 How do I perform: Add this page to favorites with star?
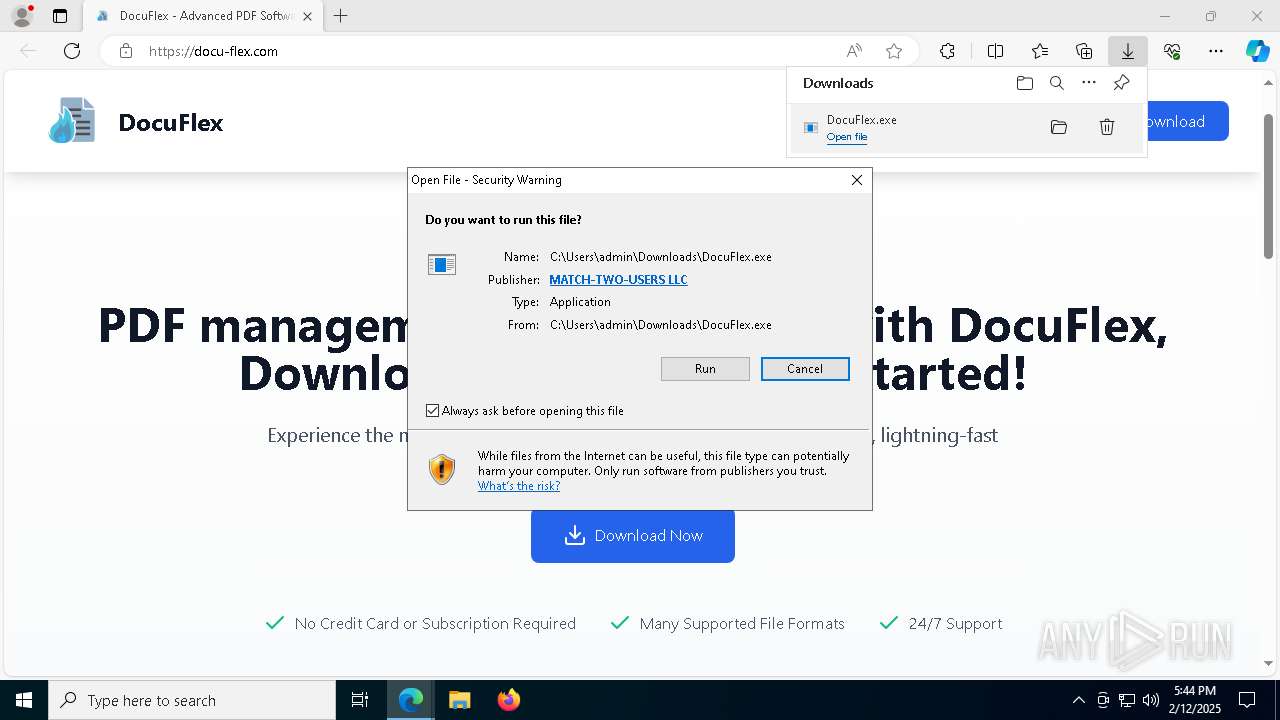click(x=894, y=51)
